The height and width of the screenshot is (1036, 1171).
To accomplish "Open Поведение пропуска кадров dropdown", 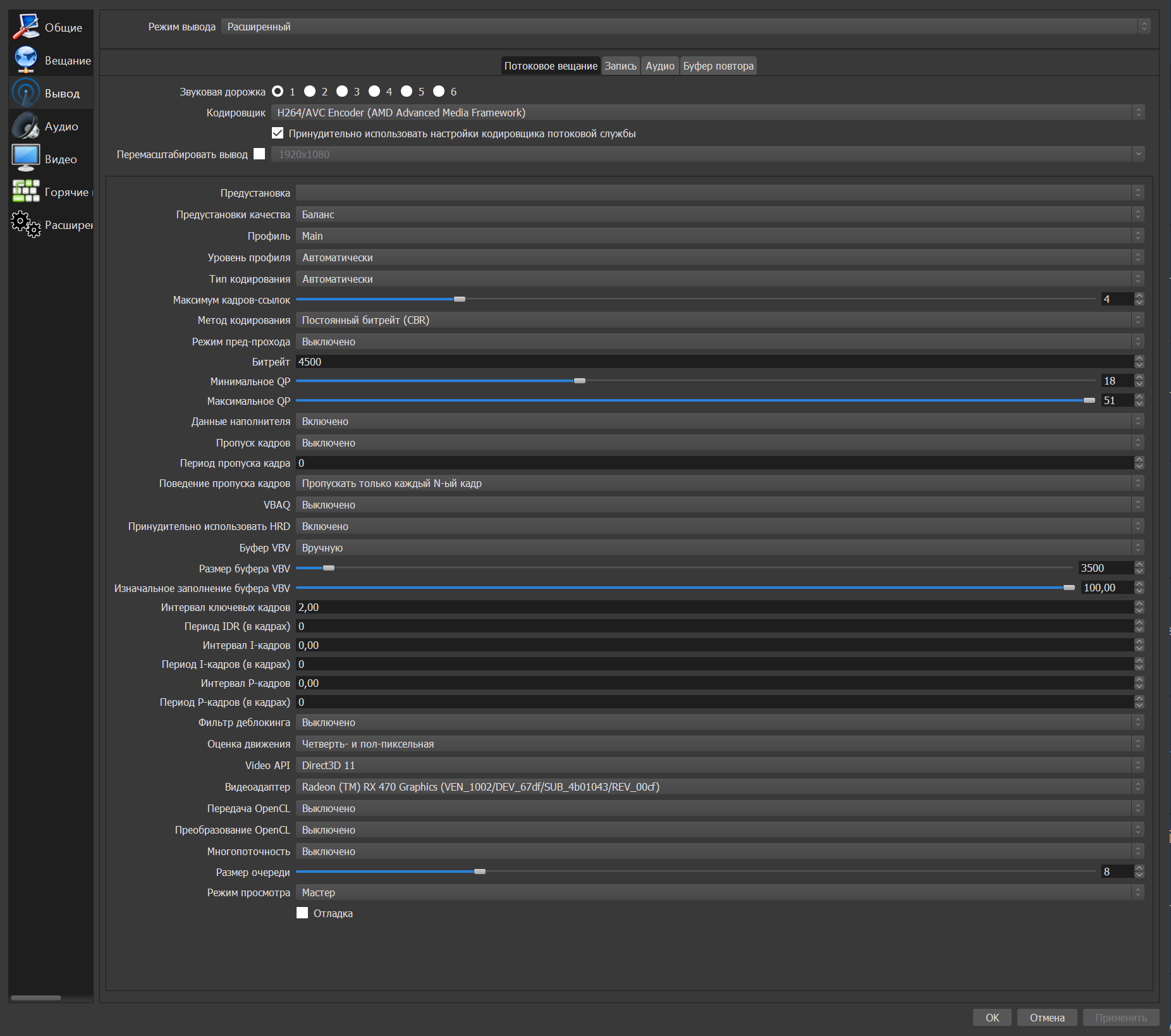I will pyautogui.click(x=720, y=483).
